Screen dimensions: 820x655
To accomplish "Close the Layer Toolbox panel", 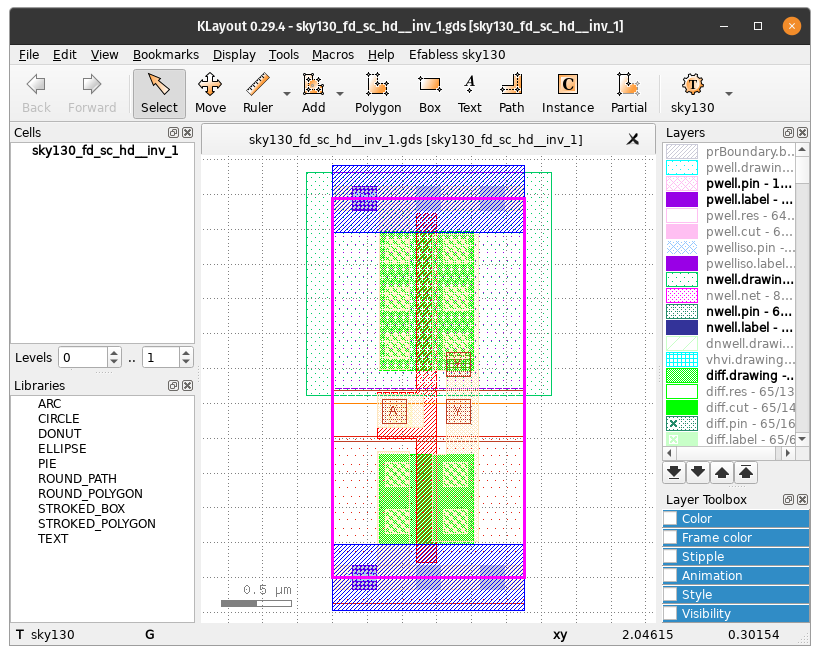I will pos(802,500).
